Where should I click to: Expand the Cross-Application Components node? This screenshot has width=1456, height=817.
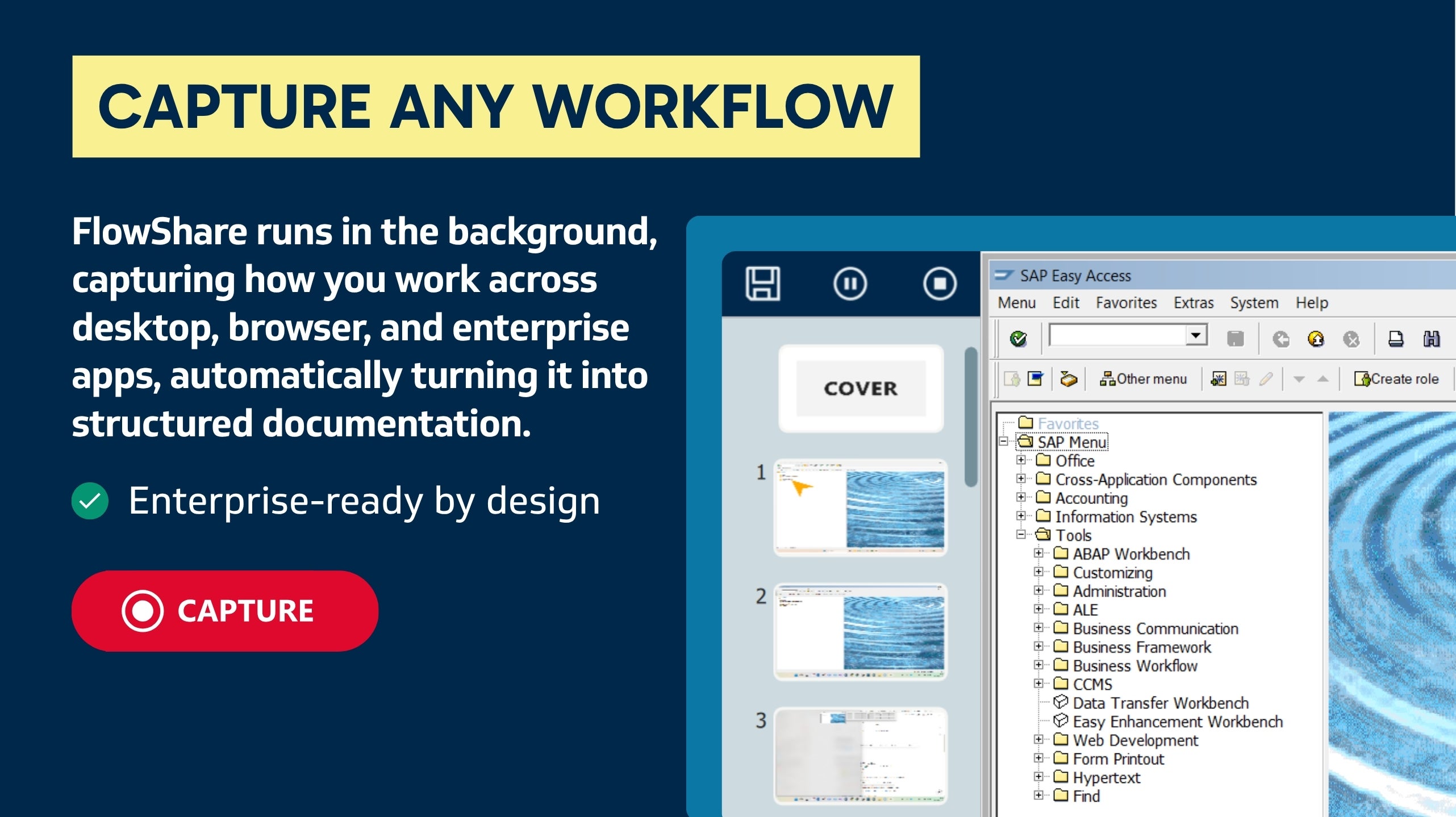1021,478
